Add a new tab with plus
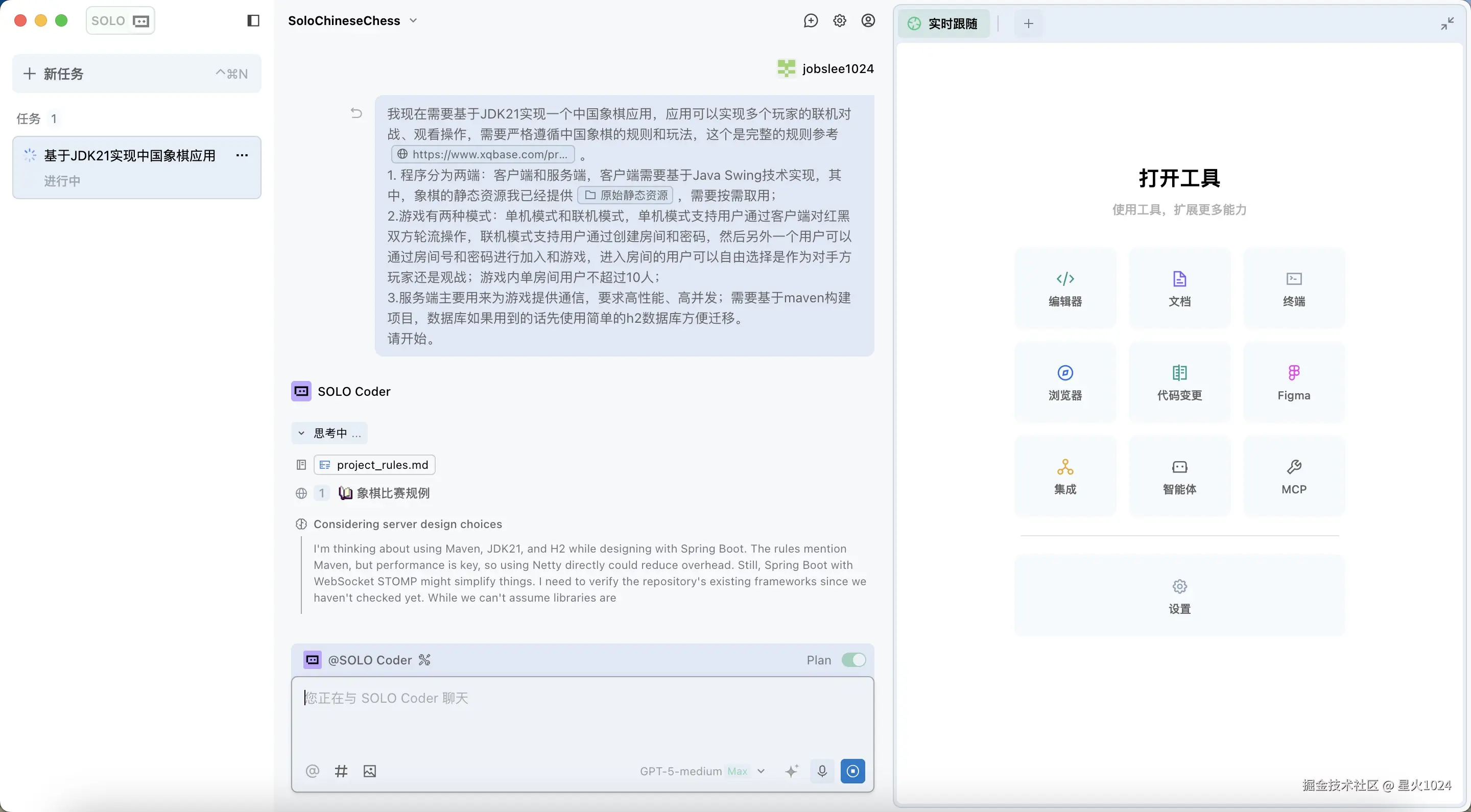This screenshot has width=1471, height=812. coord(1029,23)
